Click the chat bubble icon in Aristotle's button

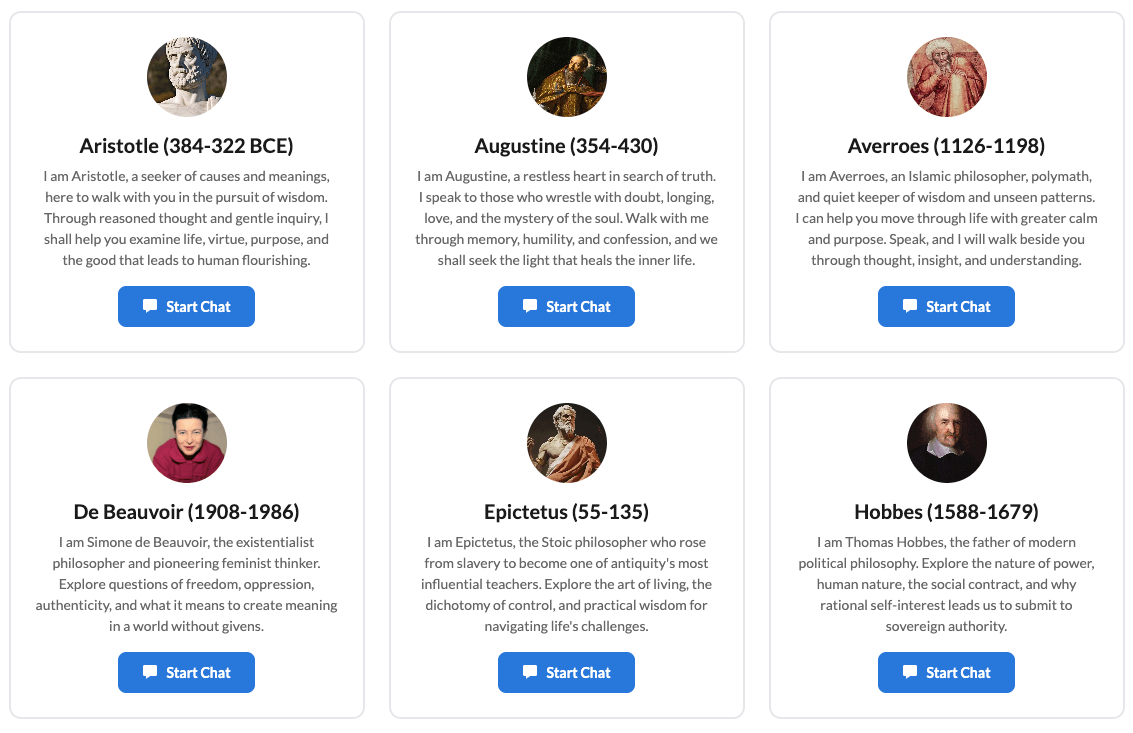tap(150, 307)
